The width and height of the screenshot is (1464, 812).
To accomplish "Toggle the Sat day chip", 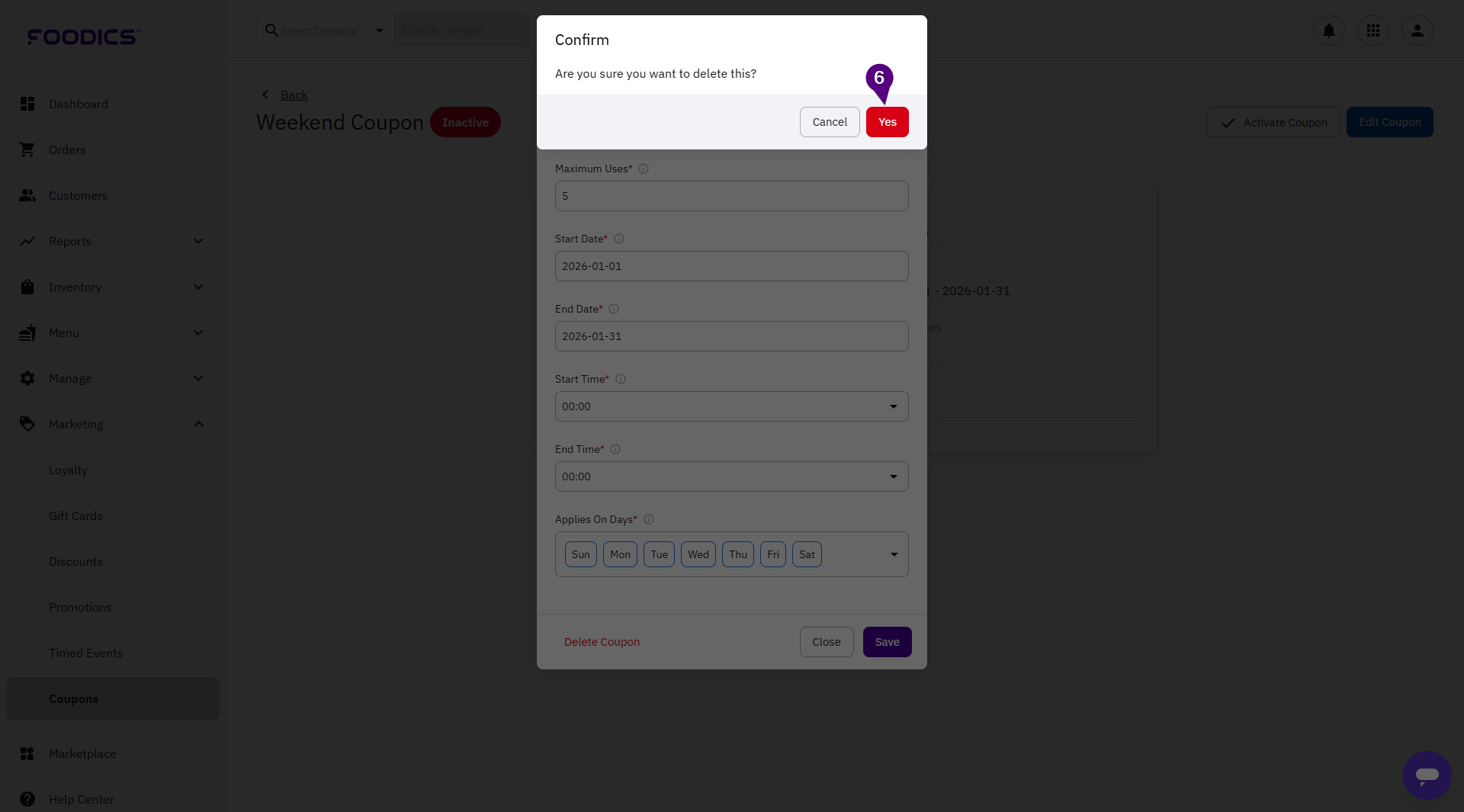I will pos(807,554).
